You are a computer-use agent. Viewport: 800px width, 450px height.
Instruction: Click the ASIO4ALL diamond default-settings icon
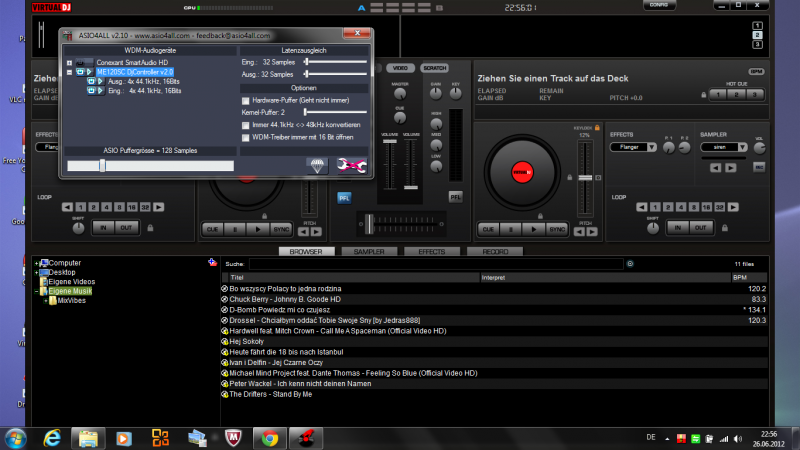point(317,165)
